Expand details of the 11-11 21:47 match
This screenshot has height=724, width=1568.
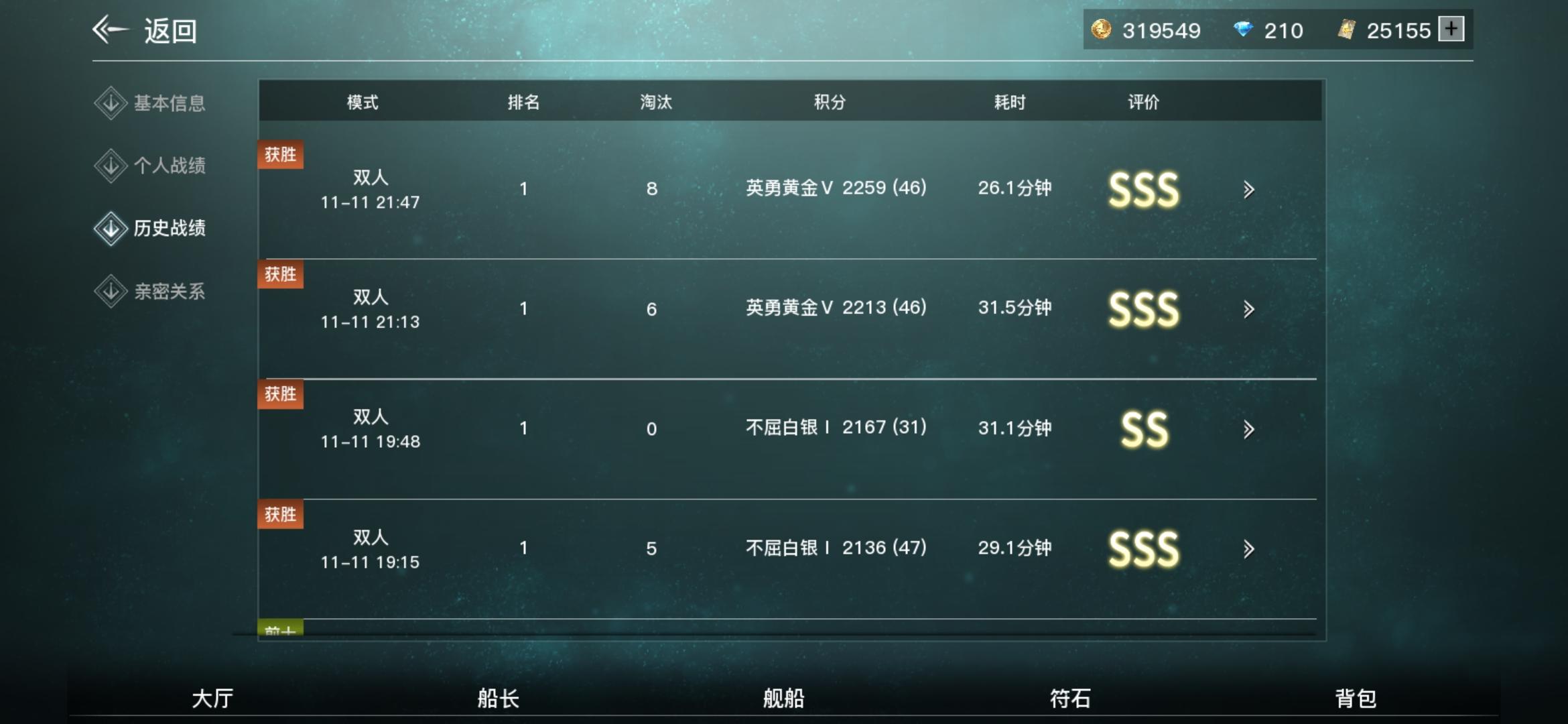tap(1248, 190)
